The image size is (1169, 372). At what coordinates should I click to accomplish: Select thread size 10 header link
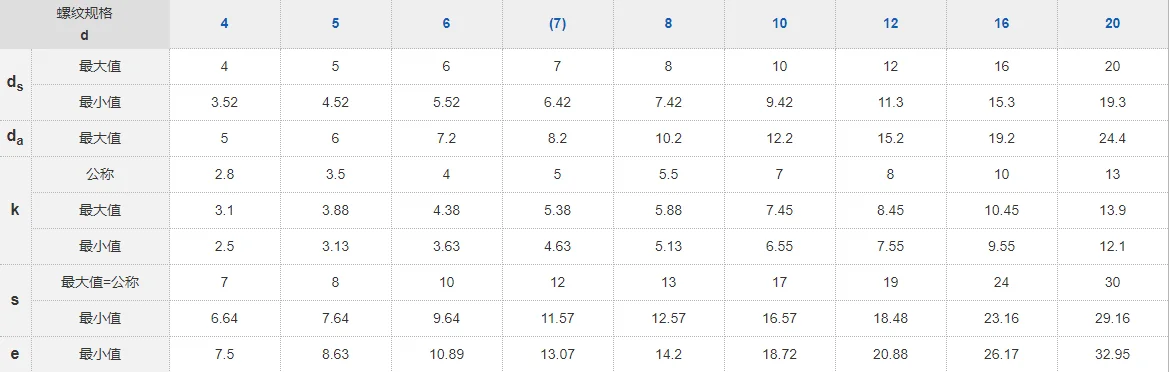coord(779,24)
